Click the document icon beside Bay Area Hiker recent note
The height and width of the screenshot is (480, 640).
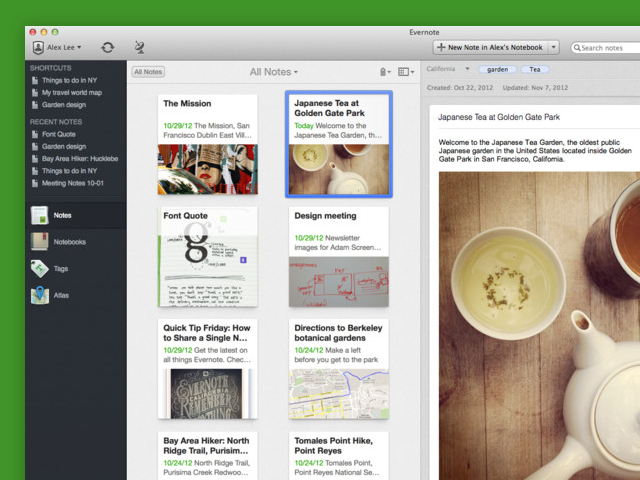click(35, 159)
